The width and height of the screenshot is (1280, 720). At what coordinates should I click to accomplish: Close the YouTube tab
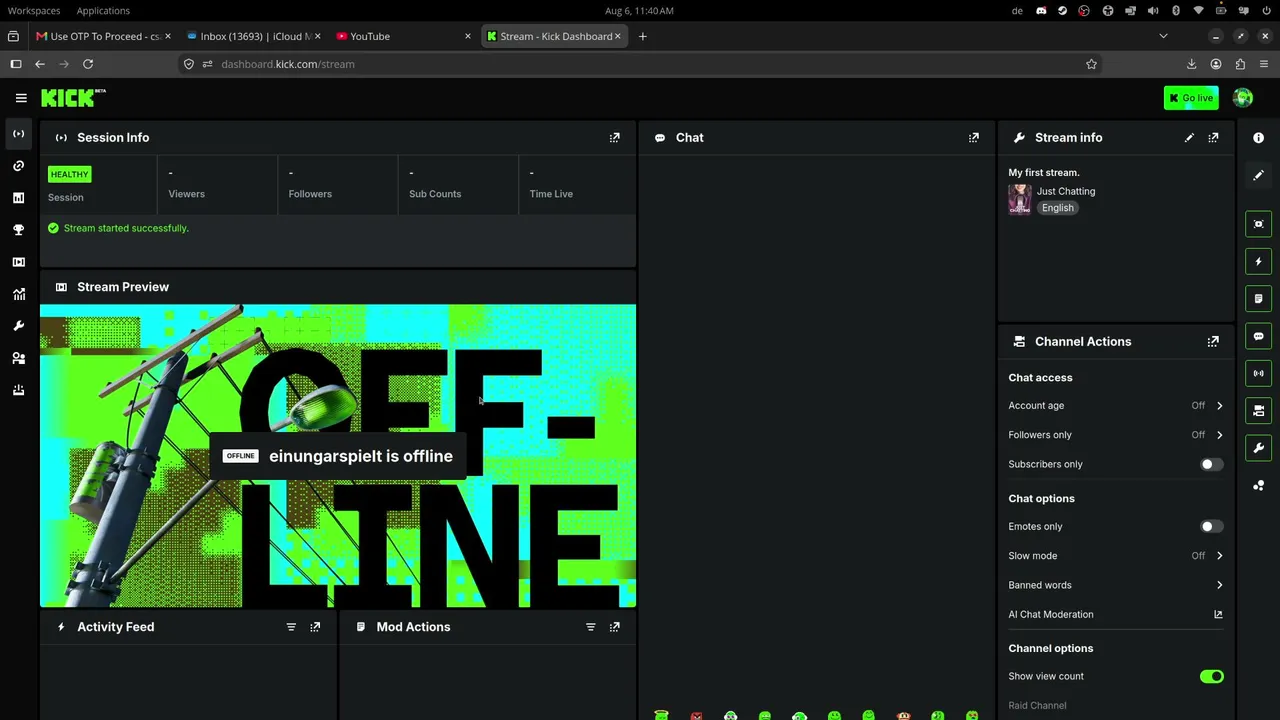(x=467, y=36)
